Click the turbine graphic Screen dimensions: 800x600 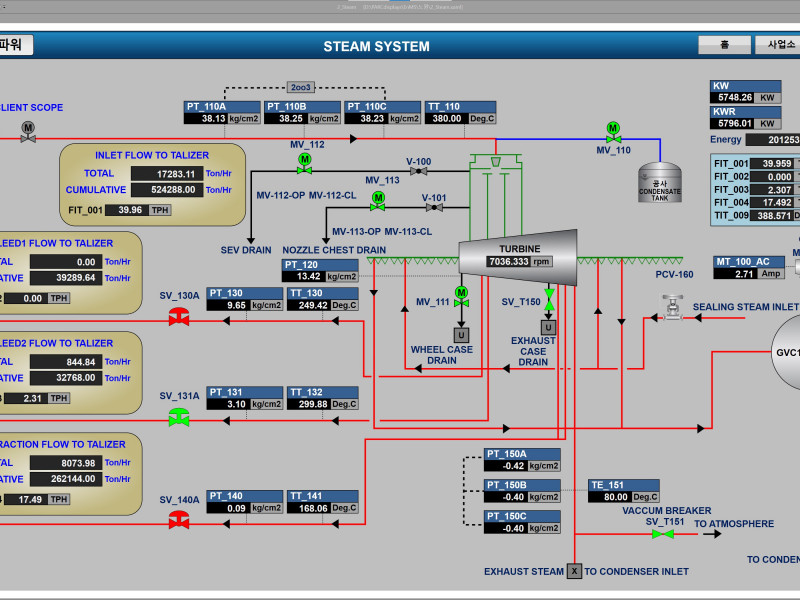(x=518, y=257)
